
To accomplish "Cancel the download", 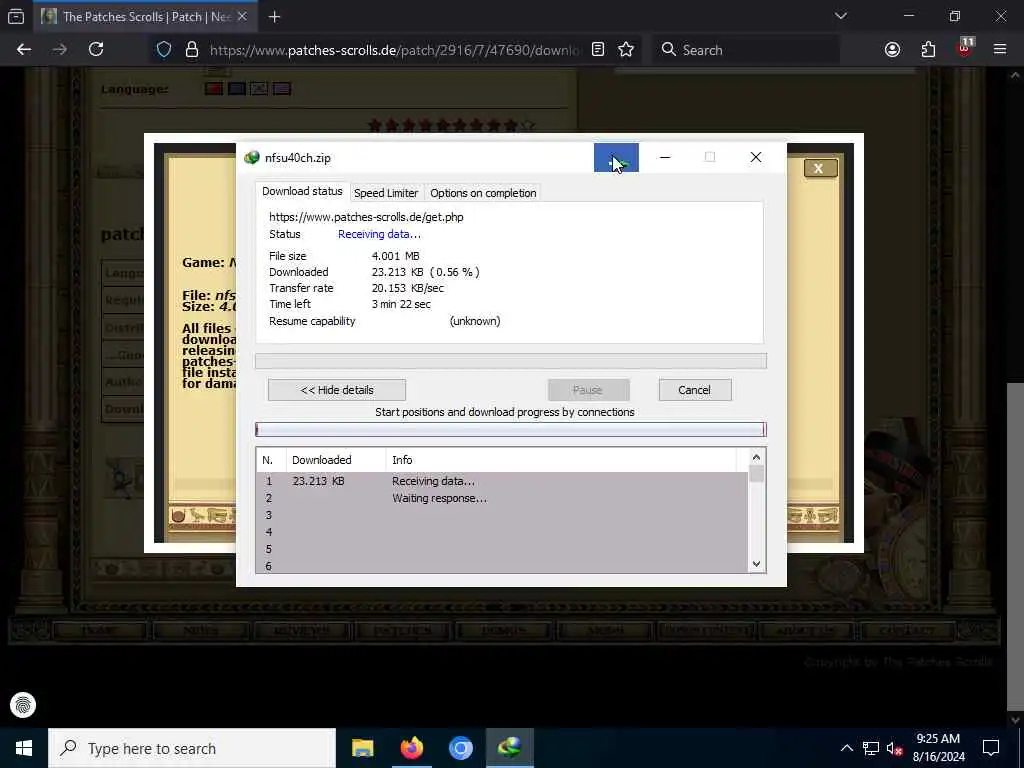I will pos(695,390).
